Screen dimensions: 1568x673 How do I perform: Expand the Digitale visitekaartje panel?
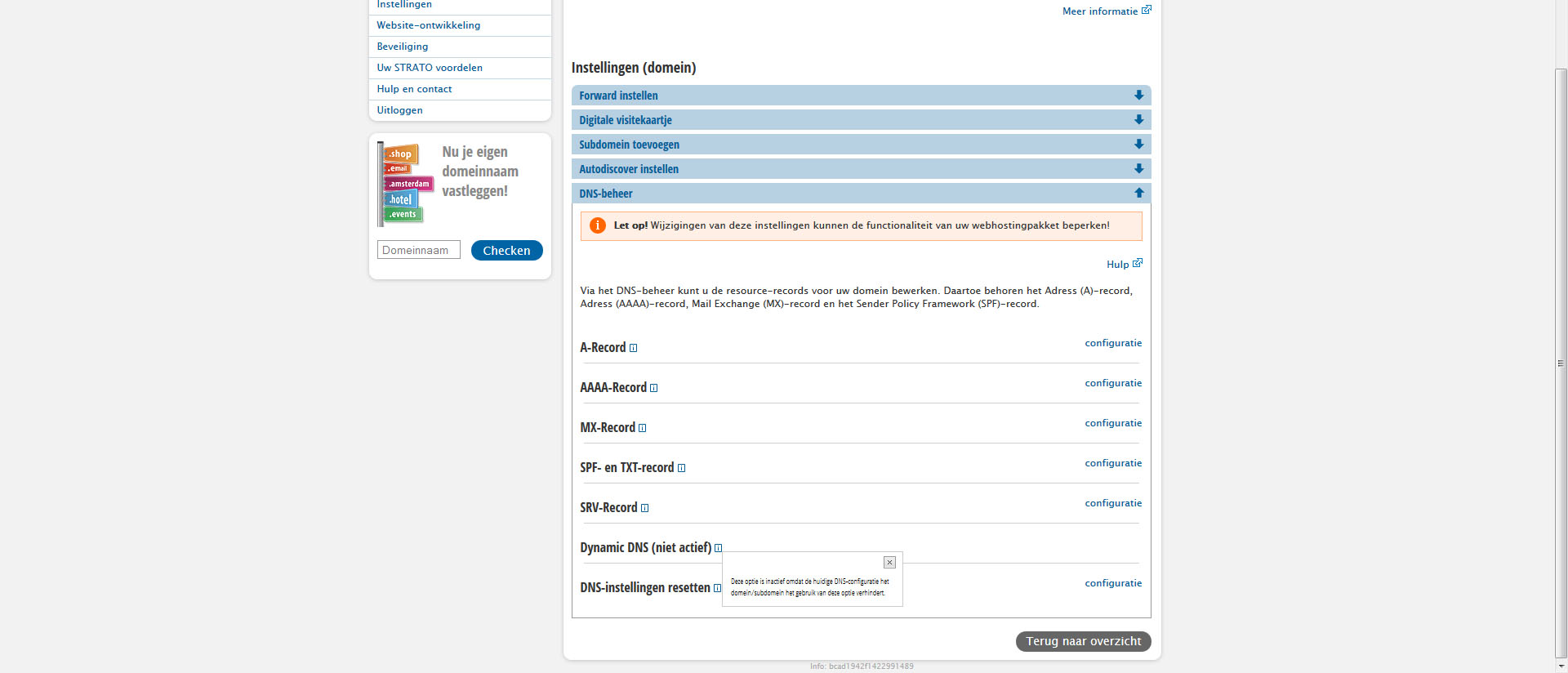coord(861,120)
